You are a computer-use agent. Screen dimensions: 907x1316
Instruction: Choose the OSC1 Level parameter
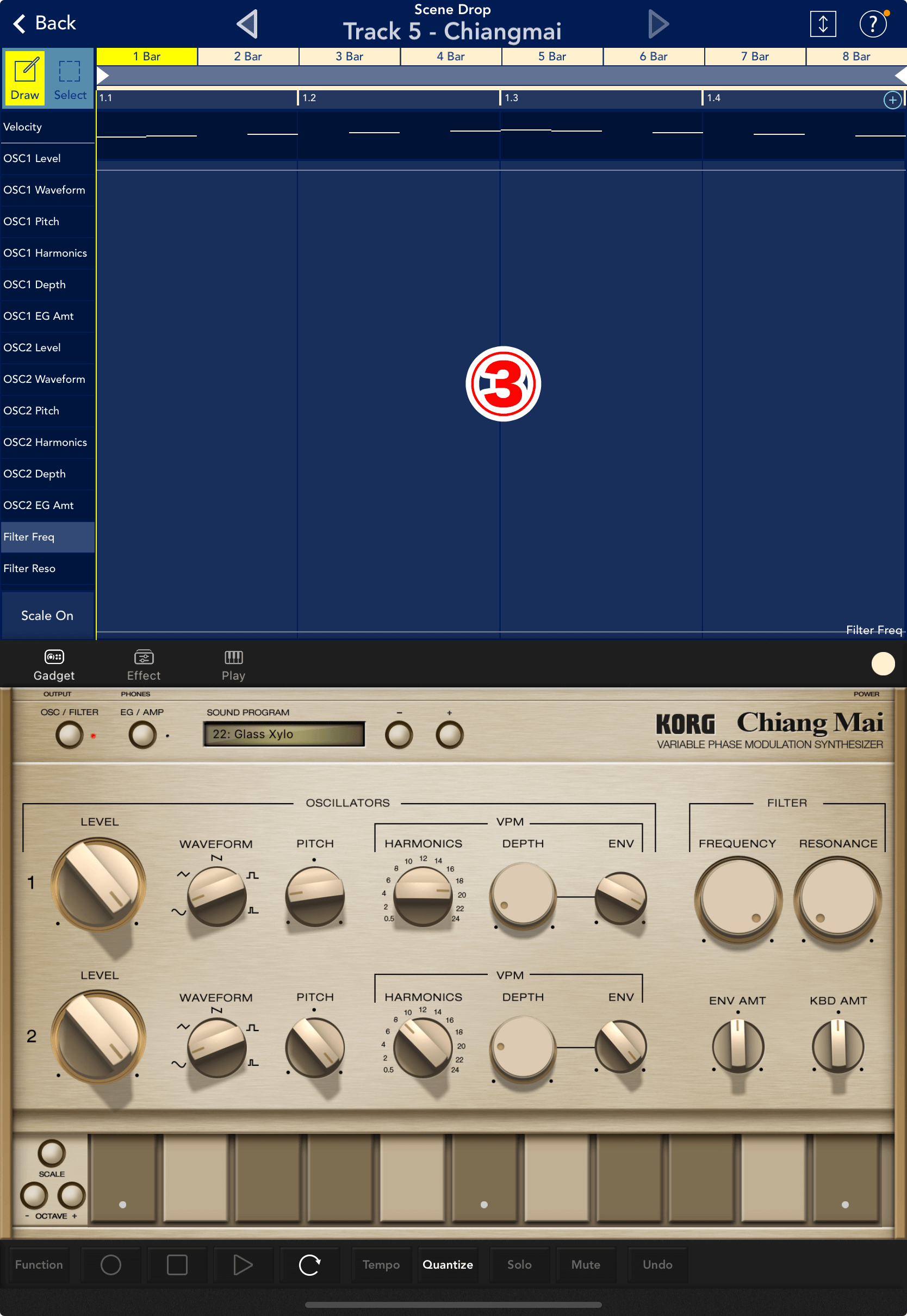[x=48, y=159]
